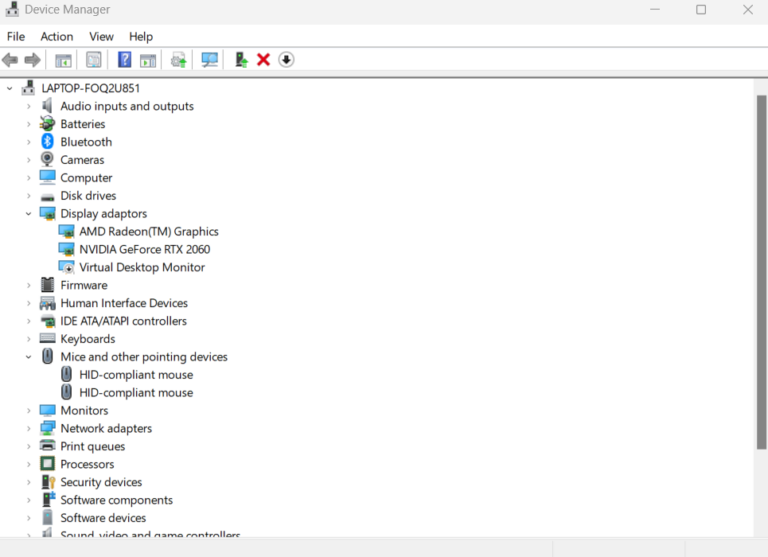The image size is (768, 557).
Task: Minimize the Device Manager window
Action: (655, 10)
